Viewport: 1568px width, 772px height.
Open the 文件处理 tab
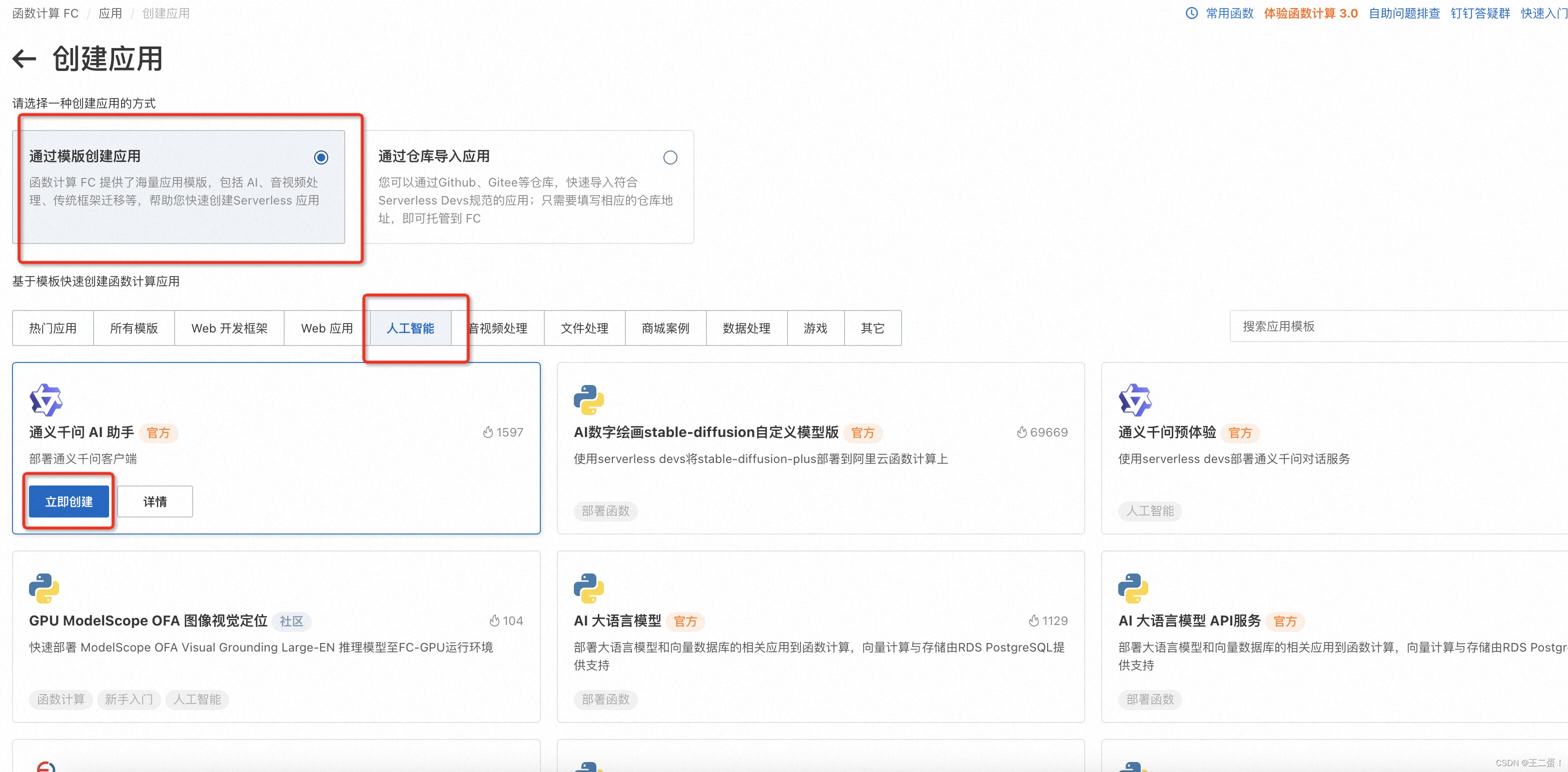coord(584,328)
